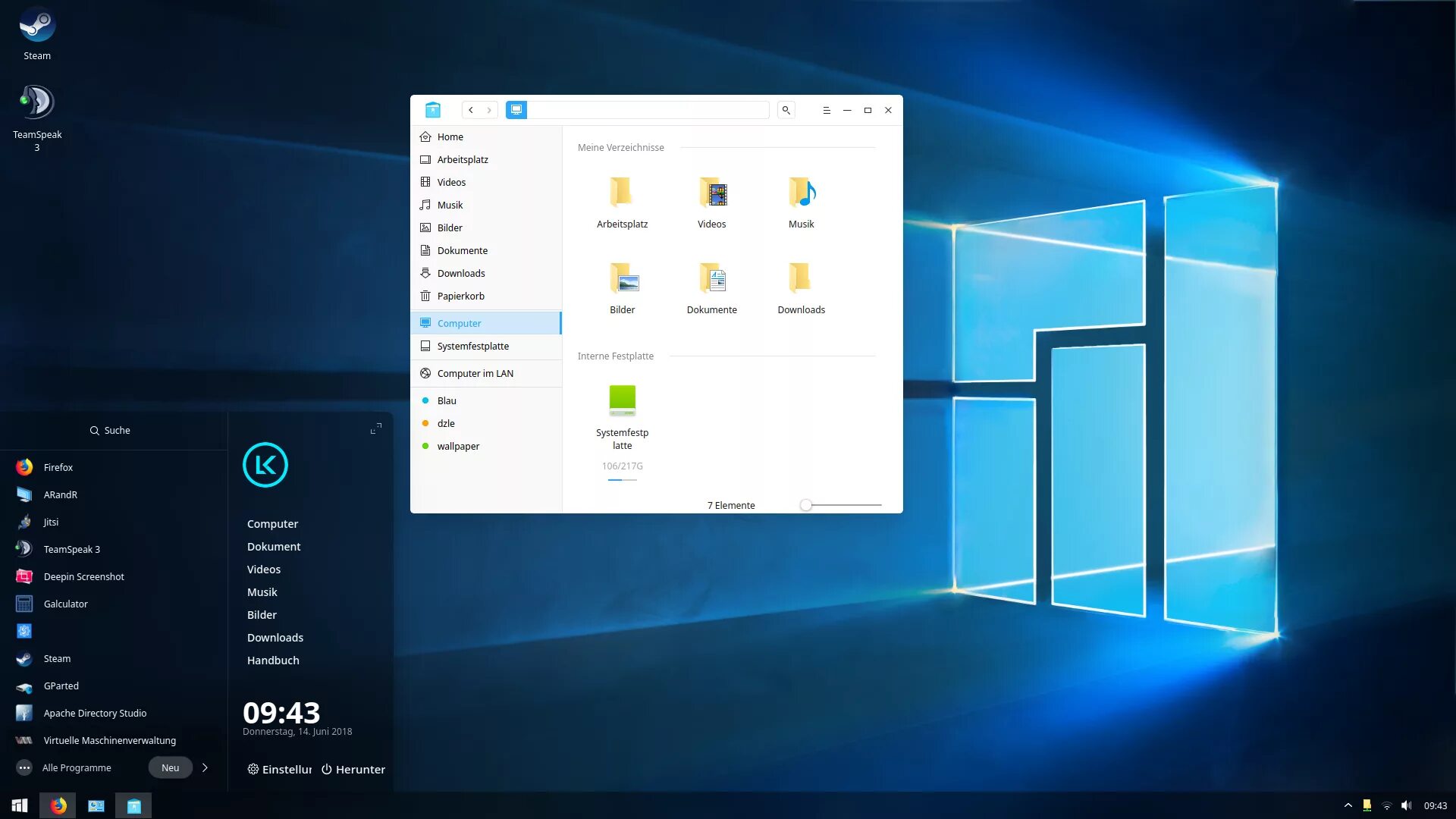Select the wallpaper tag in sidebar

pyautogui.click(x=458, y=446)
